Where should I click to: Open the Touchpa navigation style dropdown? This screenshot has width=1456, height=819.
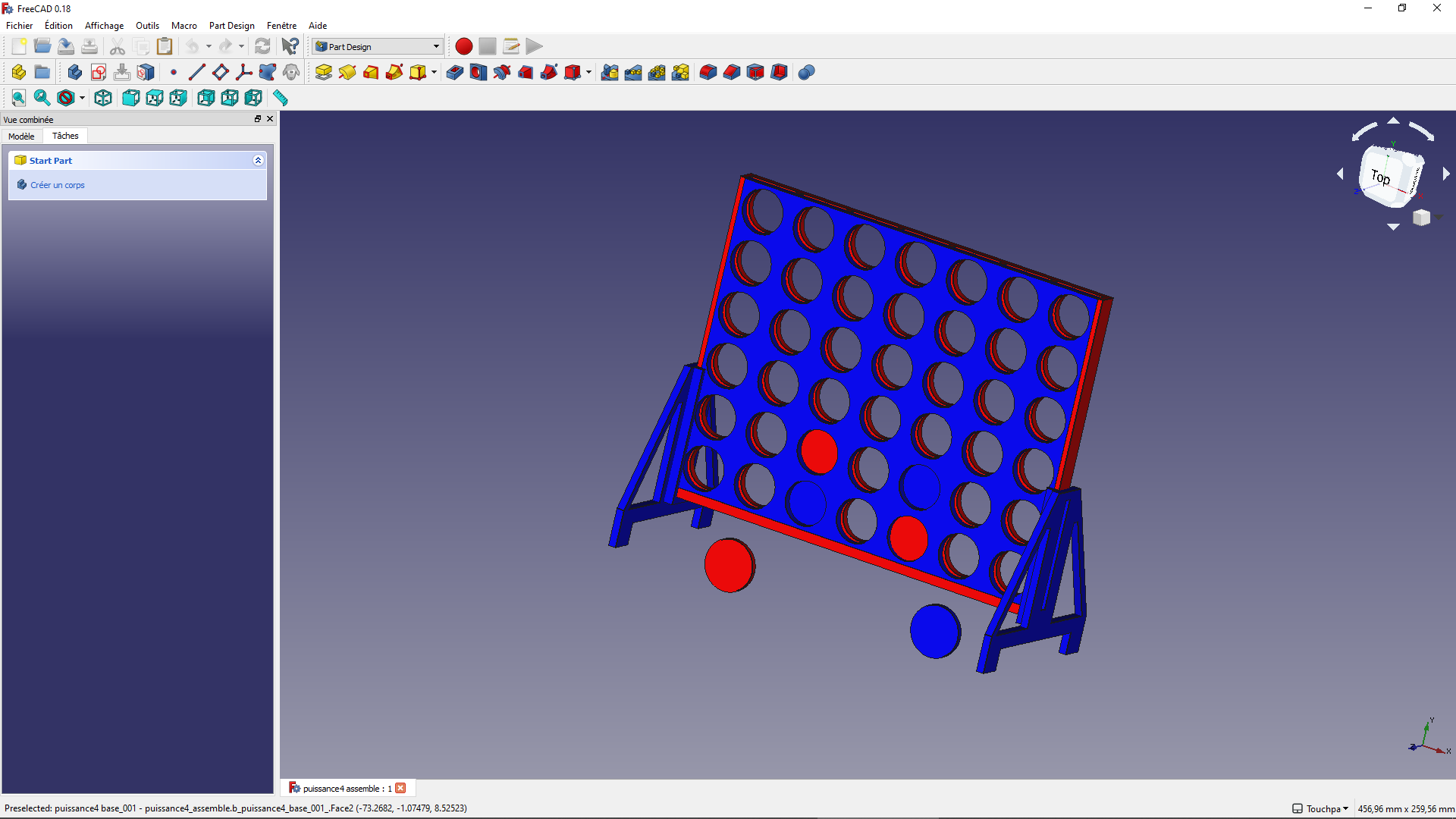(x=1321, y=808)
